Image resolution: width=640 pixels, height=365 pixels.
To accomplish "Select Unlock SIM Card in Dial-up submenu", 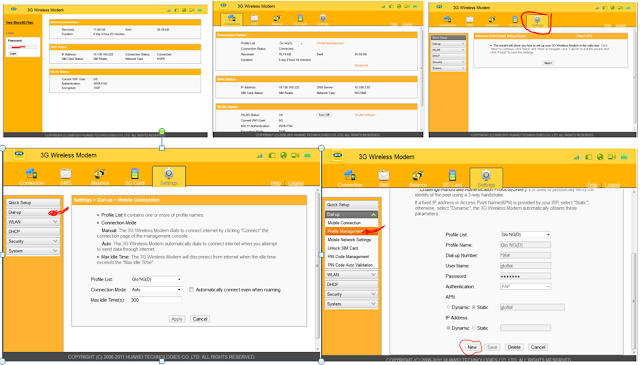I will click(x=343, y=248).
